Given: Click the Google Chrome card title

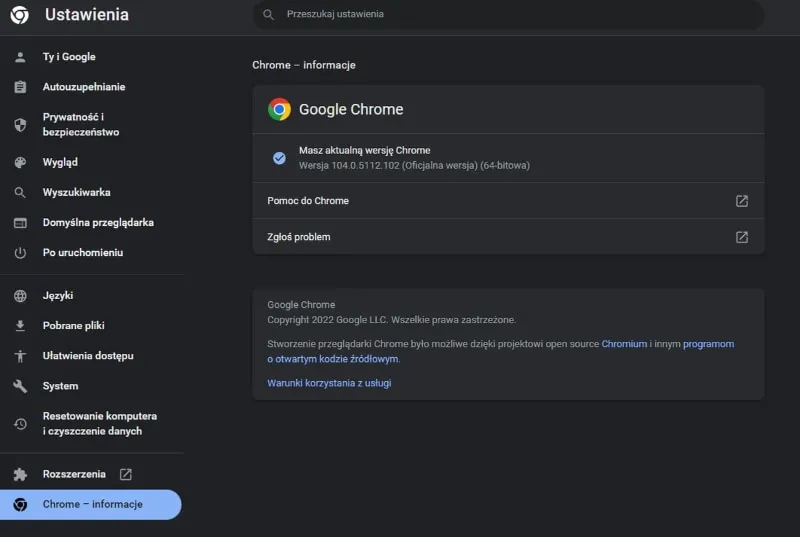Looking at the screenshot, I should [351, 109].
